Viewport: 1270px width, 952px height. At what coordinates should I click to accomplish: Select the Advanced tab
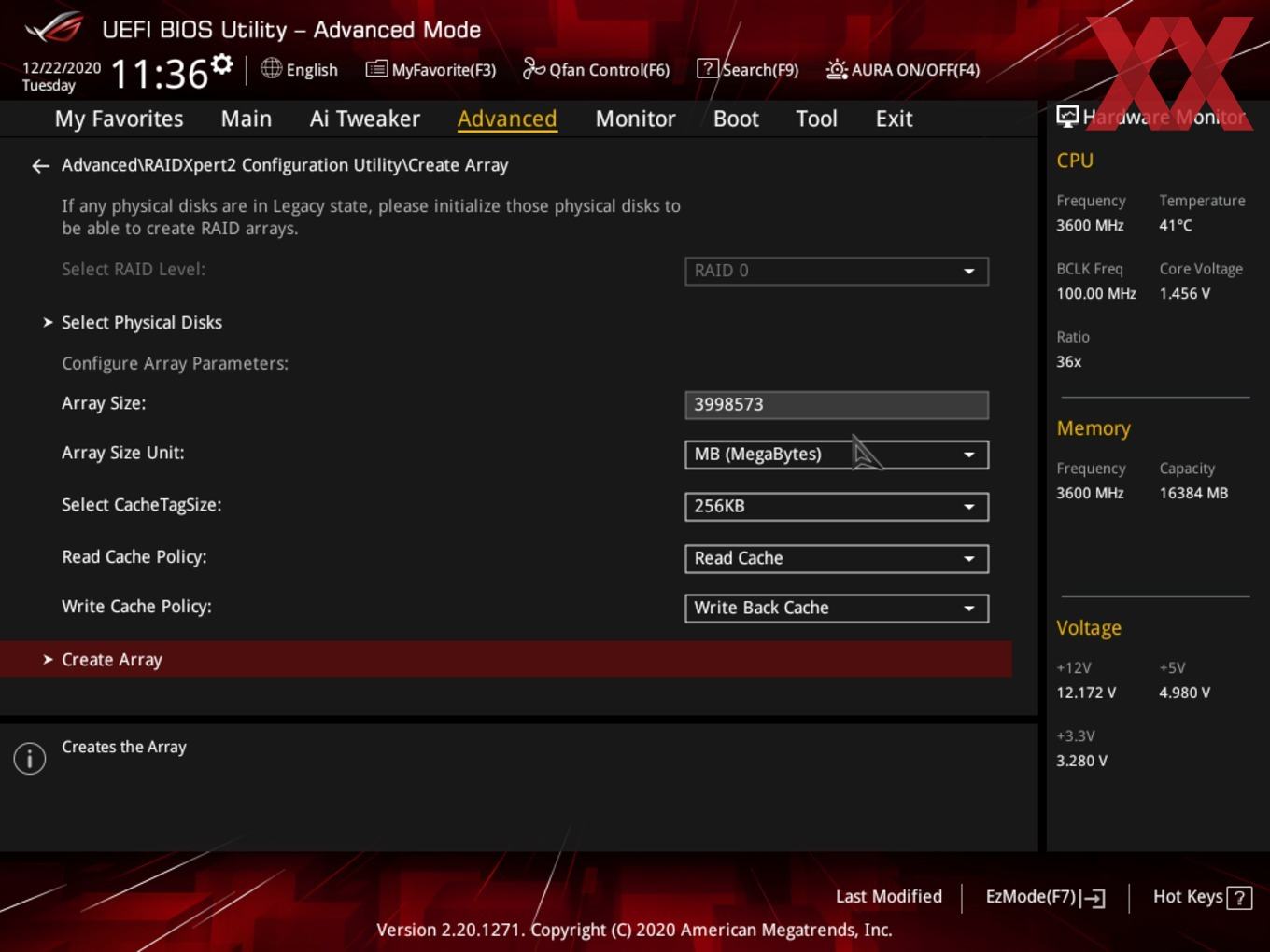[507, 119]
